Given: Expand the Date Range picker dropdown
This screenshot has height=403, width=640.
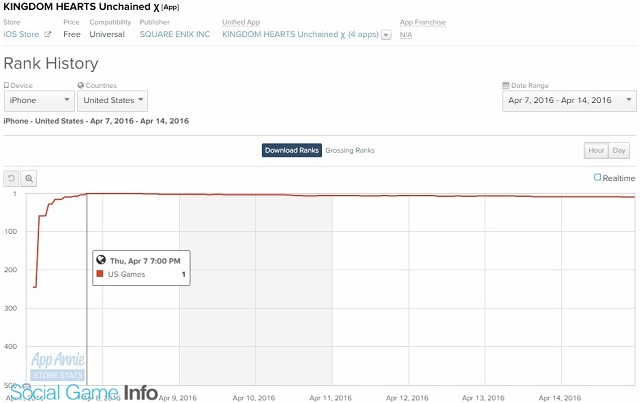Looking at the screenshot, I should pyautogui.click(x=567, y=101).
